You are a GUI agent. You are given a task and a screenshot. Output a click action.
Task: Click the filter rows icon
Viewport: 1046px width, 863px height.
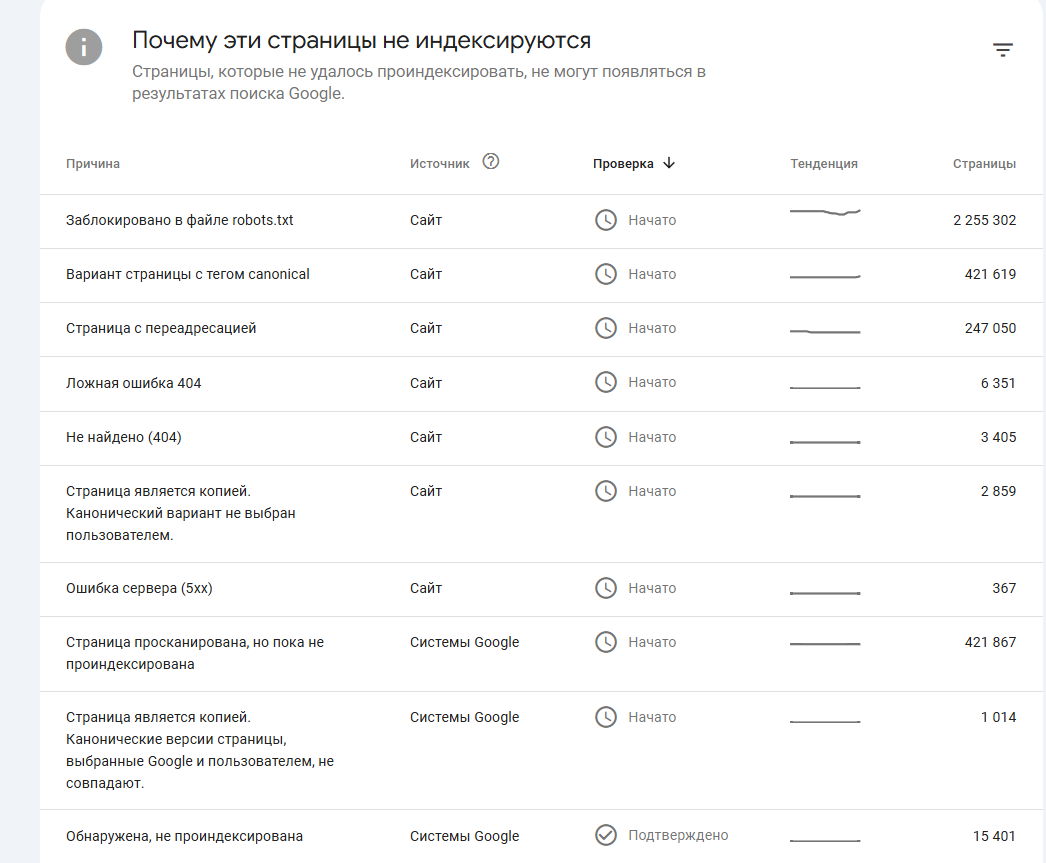coord(1003,50)
